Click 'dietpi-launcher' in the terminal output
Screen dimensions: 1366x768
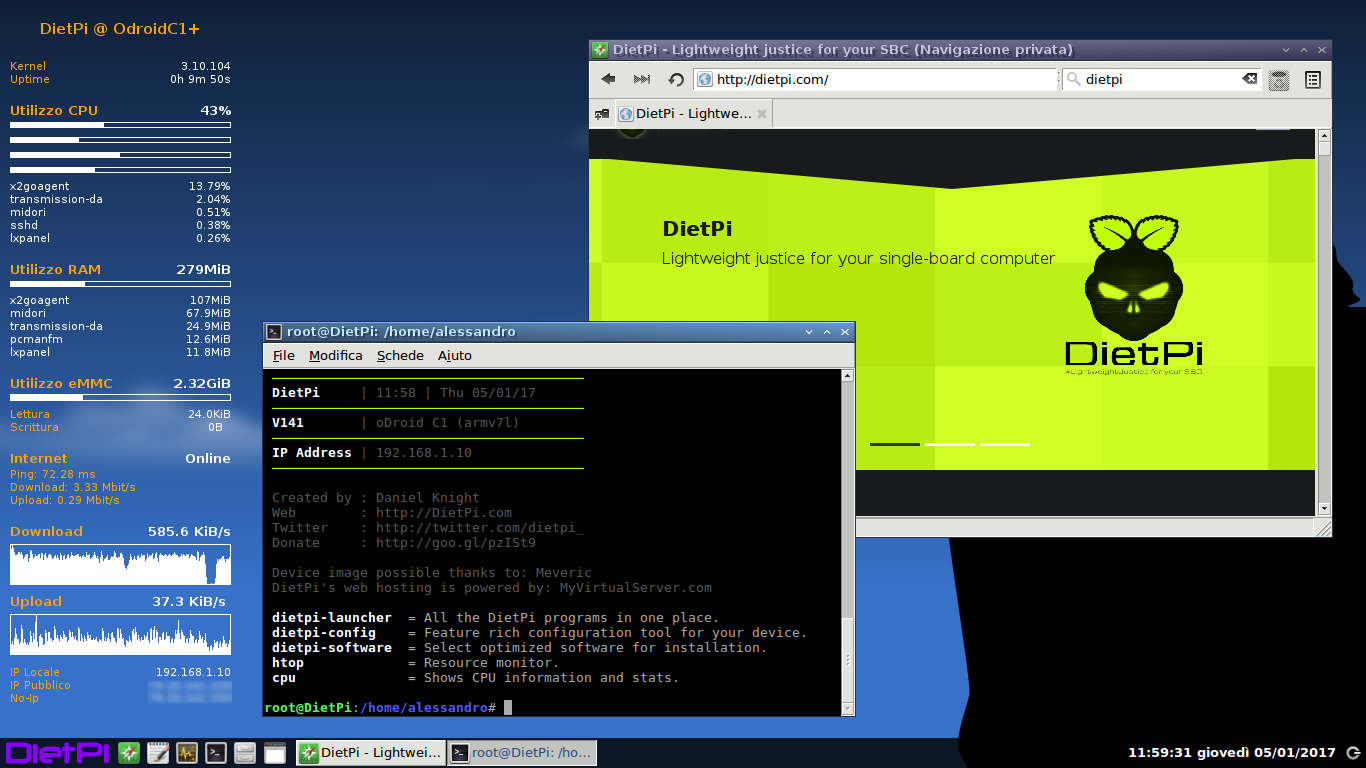[332, 618]
